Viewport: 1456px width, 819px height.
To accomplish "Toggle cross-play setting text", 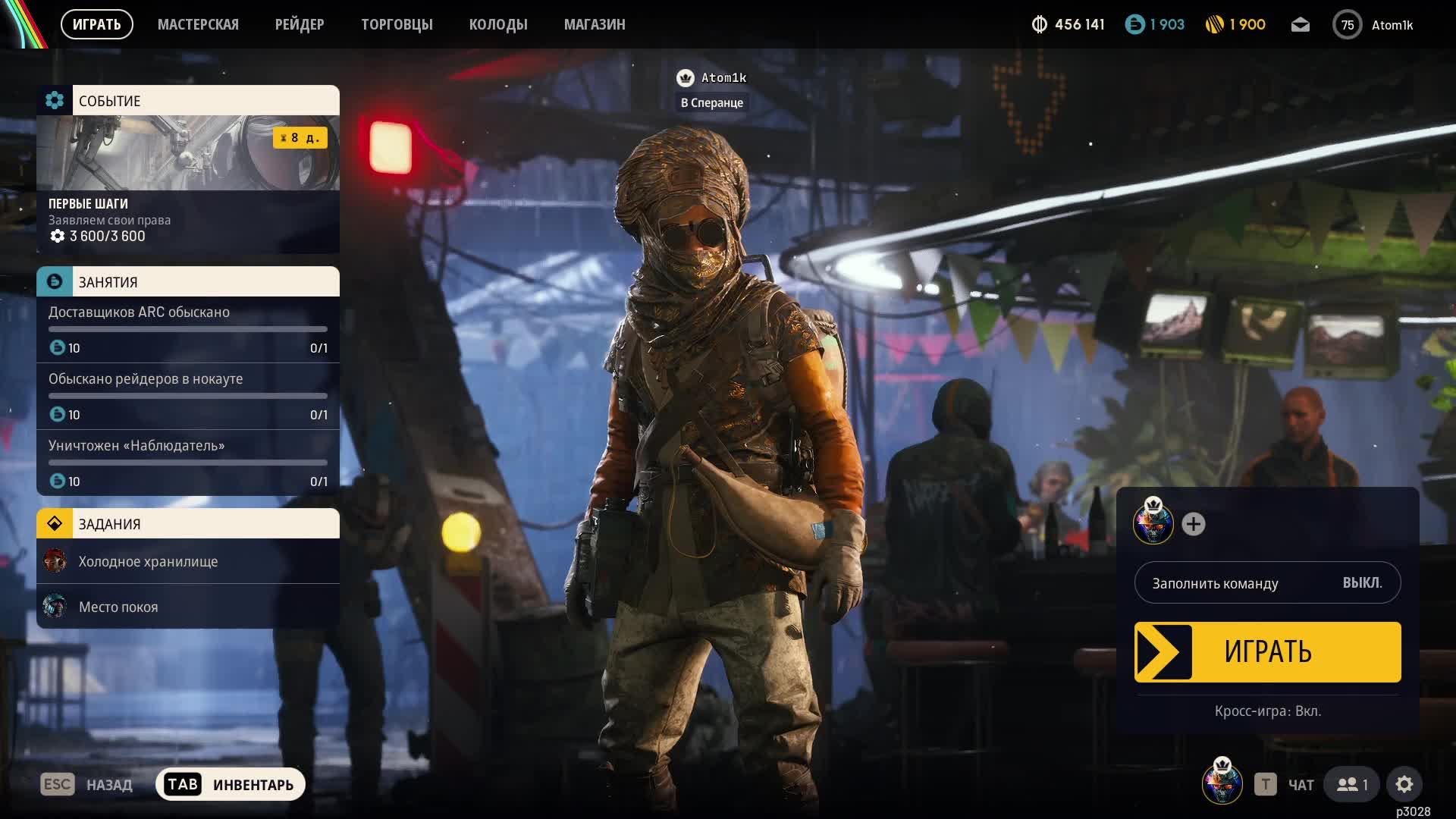I will click(1267, 711).
